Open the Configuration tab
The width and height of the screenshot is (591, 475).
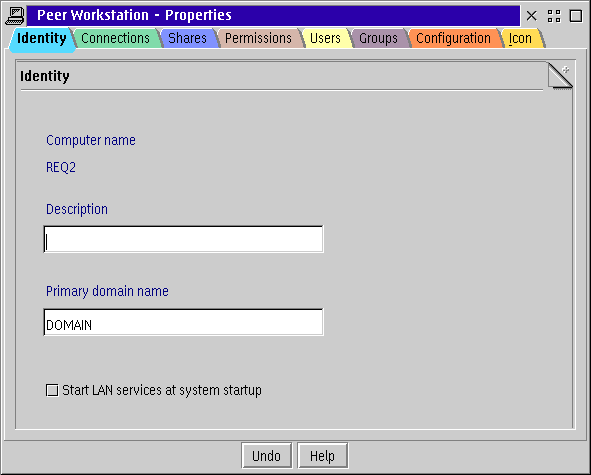pos(453,38)
